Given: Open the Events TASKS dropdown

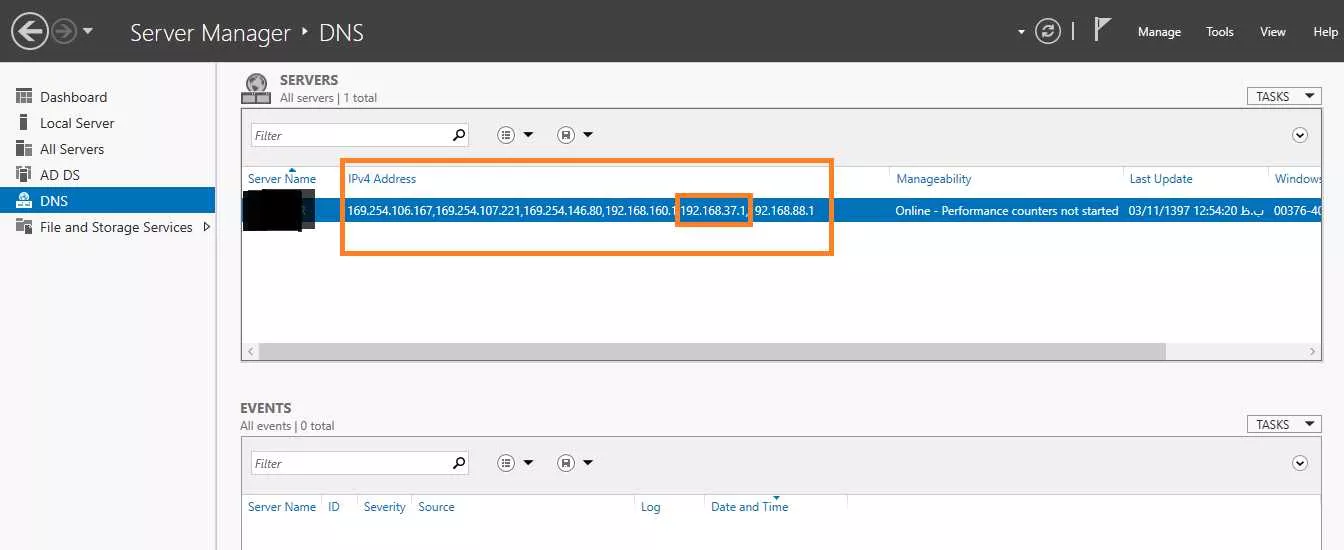Looking at the screenshot, I should 1283,424.
